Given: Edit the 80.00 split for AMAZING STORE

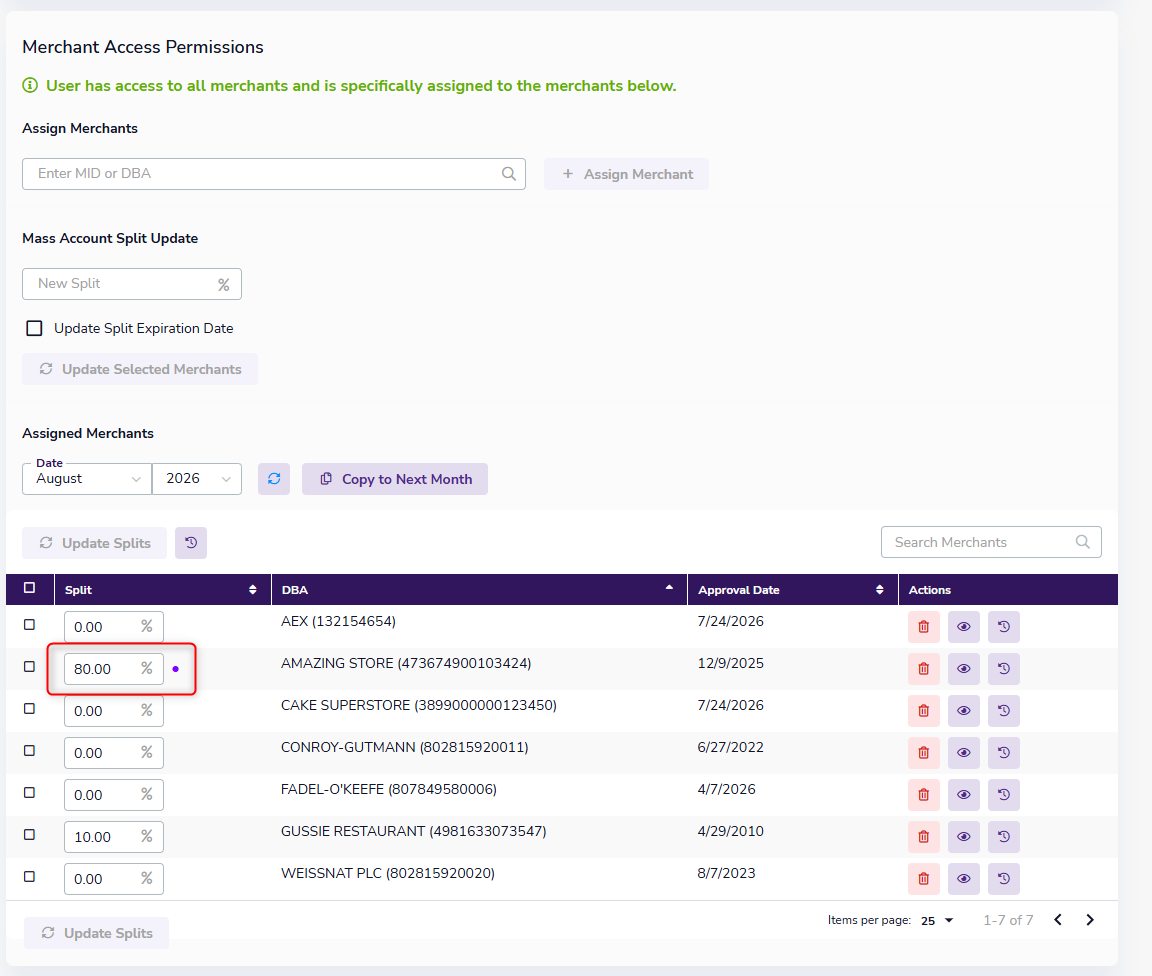Looking at the screenshot, I should [x=113, y=669].
